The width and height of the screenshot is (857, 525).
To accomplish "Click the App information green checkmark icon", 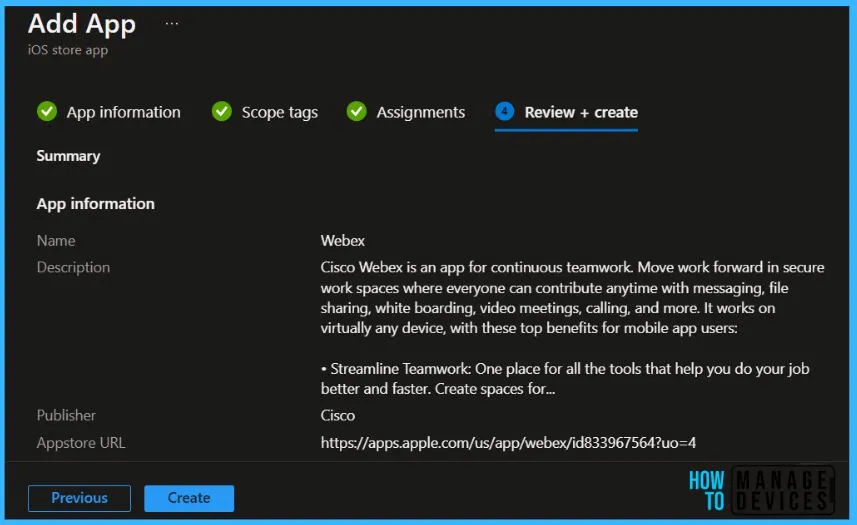I will [47, 111].
